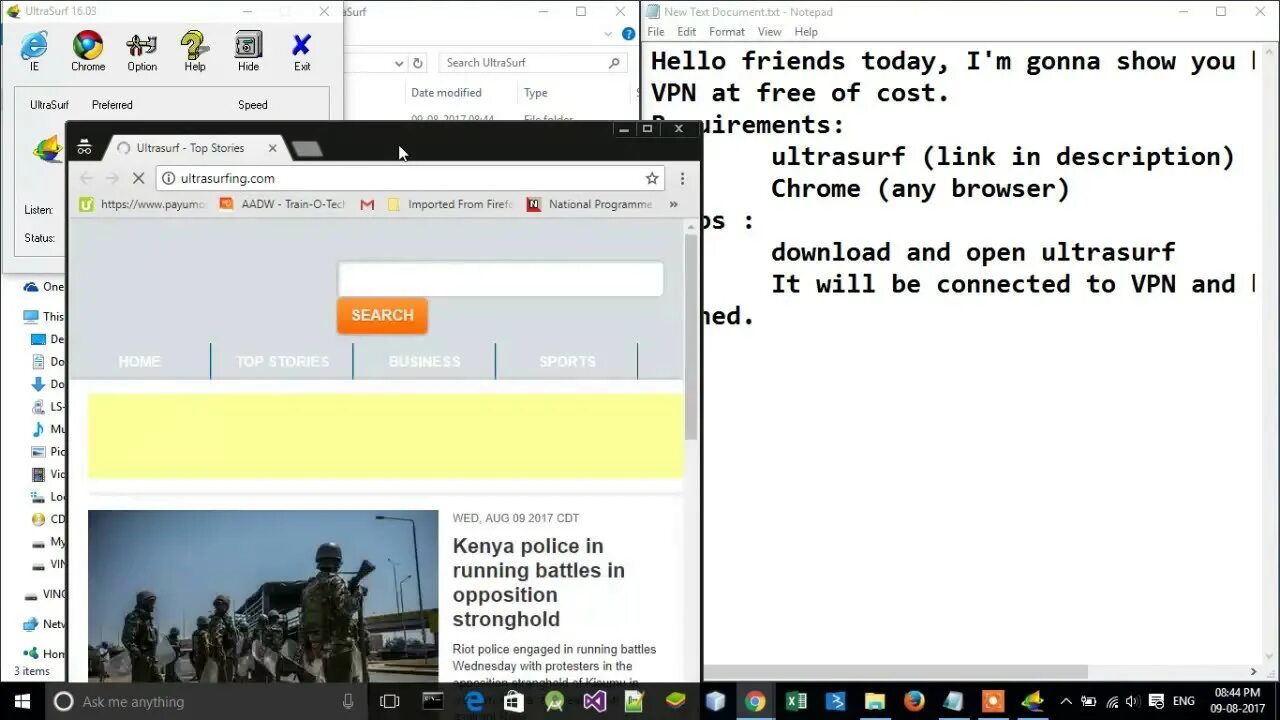Open the Notepad Help menu

[x=806, y=32]
